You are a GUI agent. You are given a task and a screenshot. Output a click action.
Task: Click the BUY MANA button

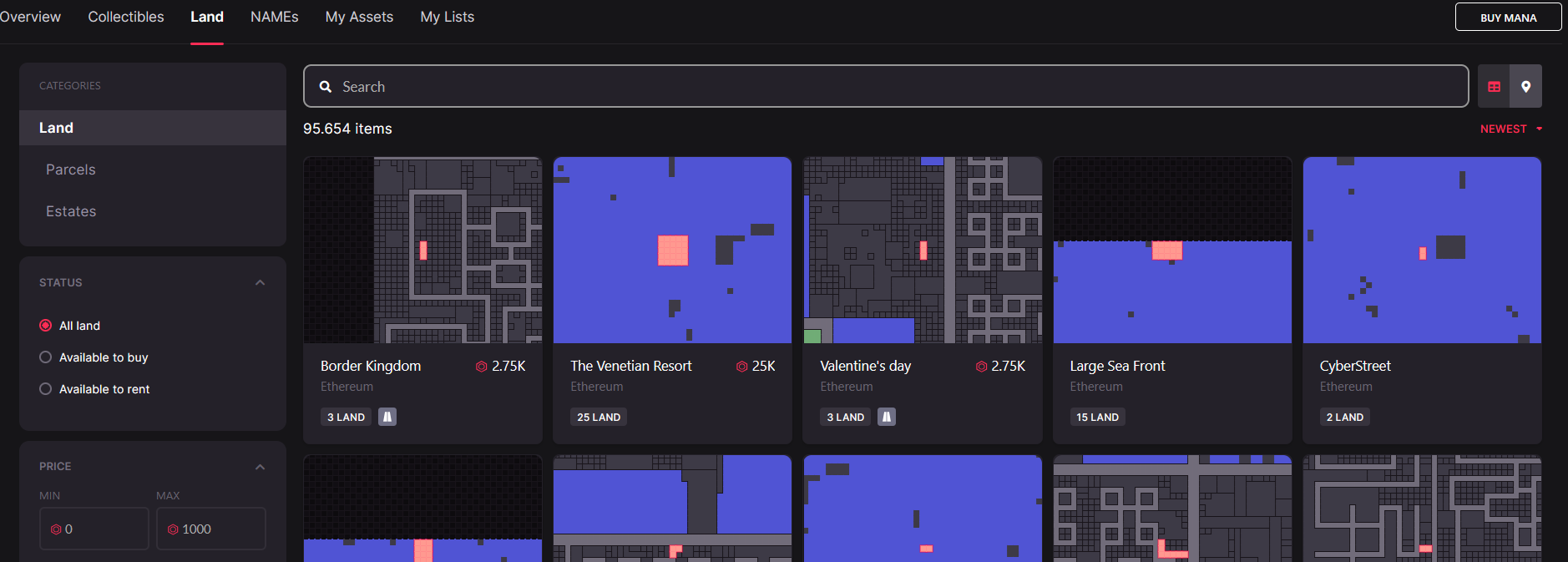point(1508,18)
